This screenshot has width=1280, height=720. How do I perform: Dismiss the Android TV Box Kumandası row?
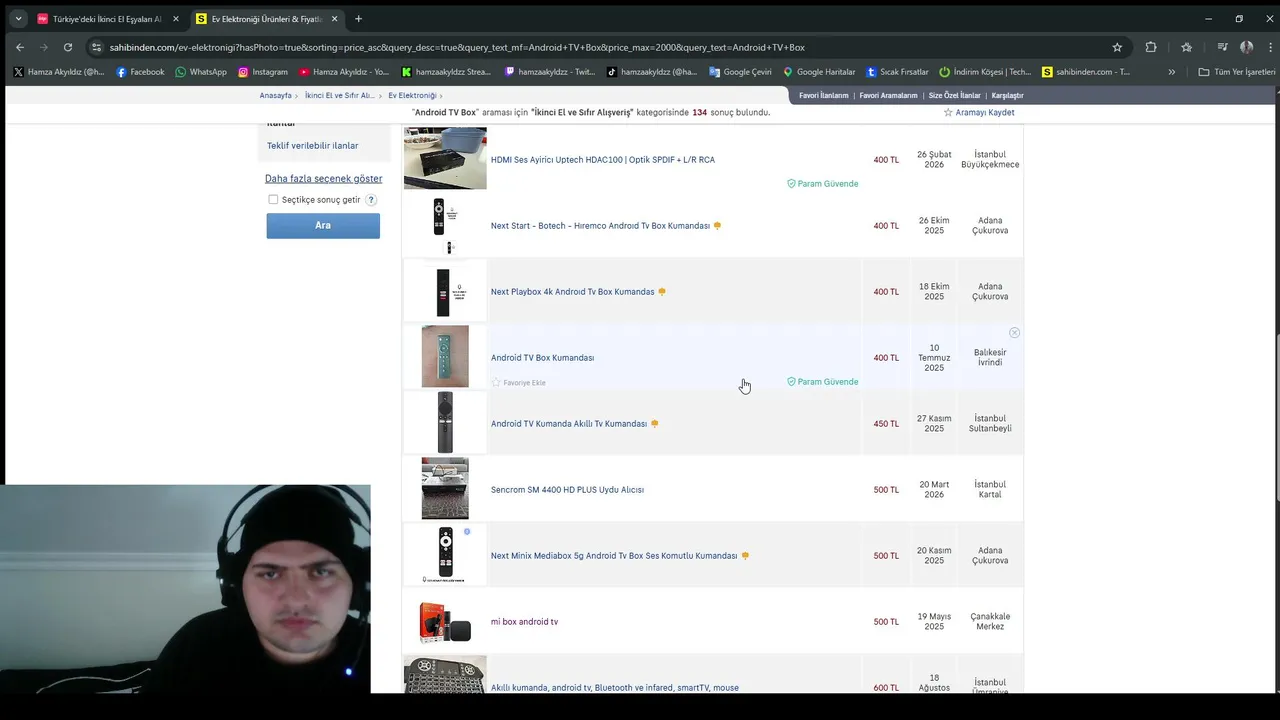click(x=1014, y=333)
